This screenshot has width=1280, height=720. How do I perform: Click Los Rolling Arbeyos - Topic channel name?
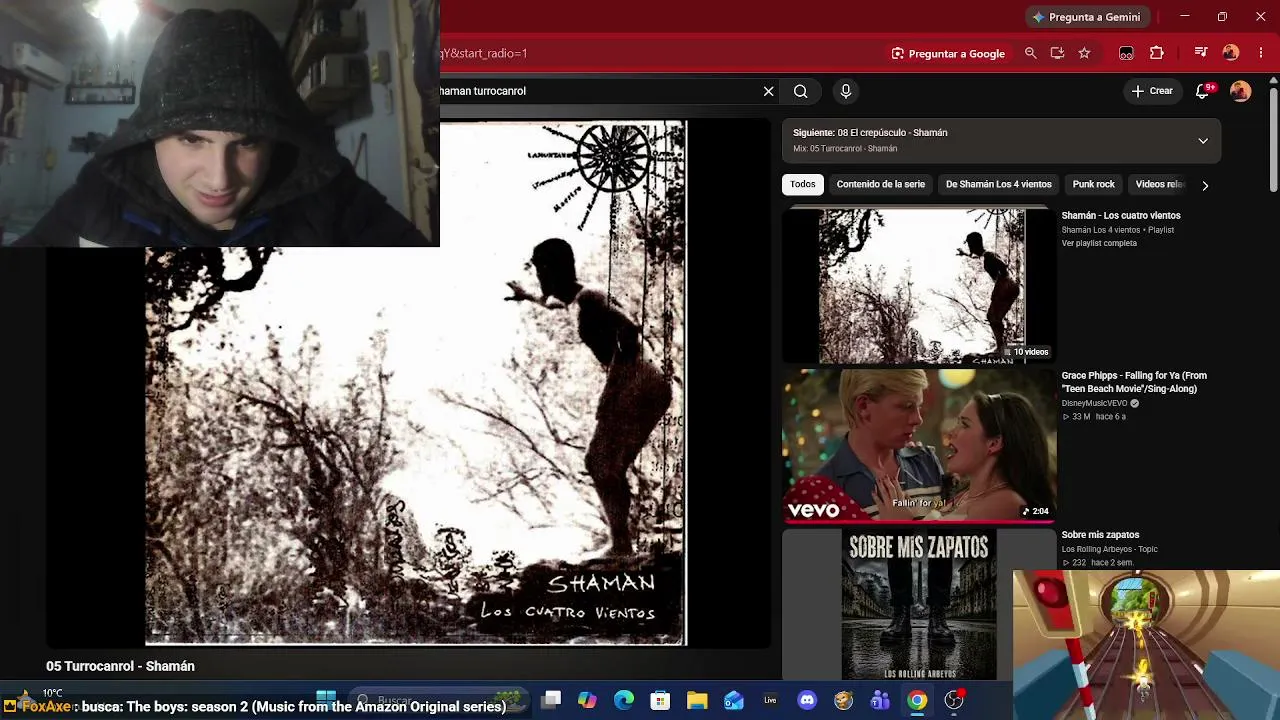pos(1109,549)
